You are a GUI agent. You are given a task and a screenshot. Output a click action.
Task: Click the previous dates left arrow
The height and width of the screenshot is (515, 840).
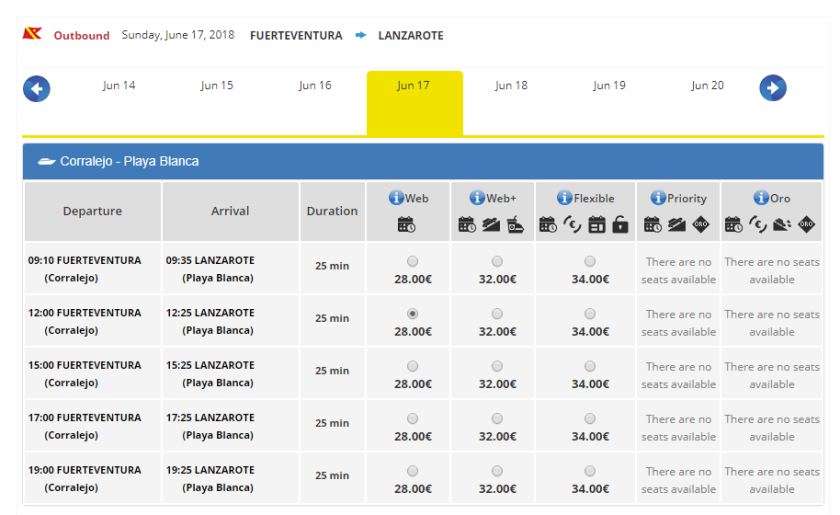pos(37,89)
